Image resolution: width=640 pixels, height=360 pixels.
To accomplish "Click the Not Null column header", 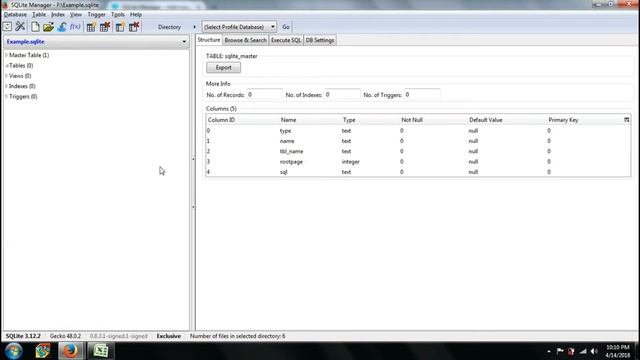I will click(433, 120).
